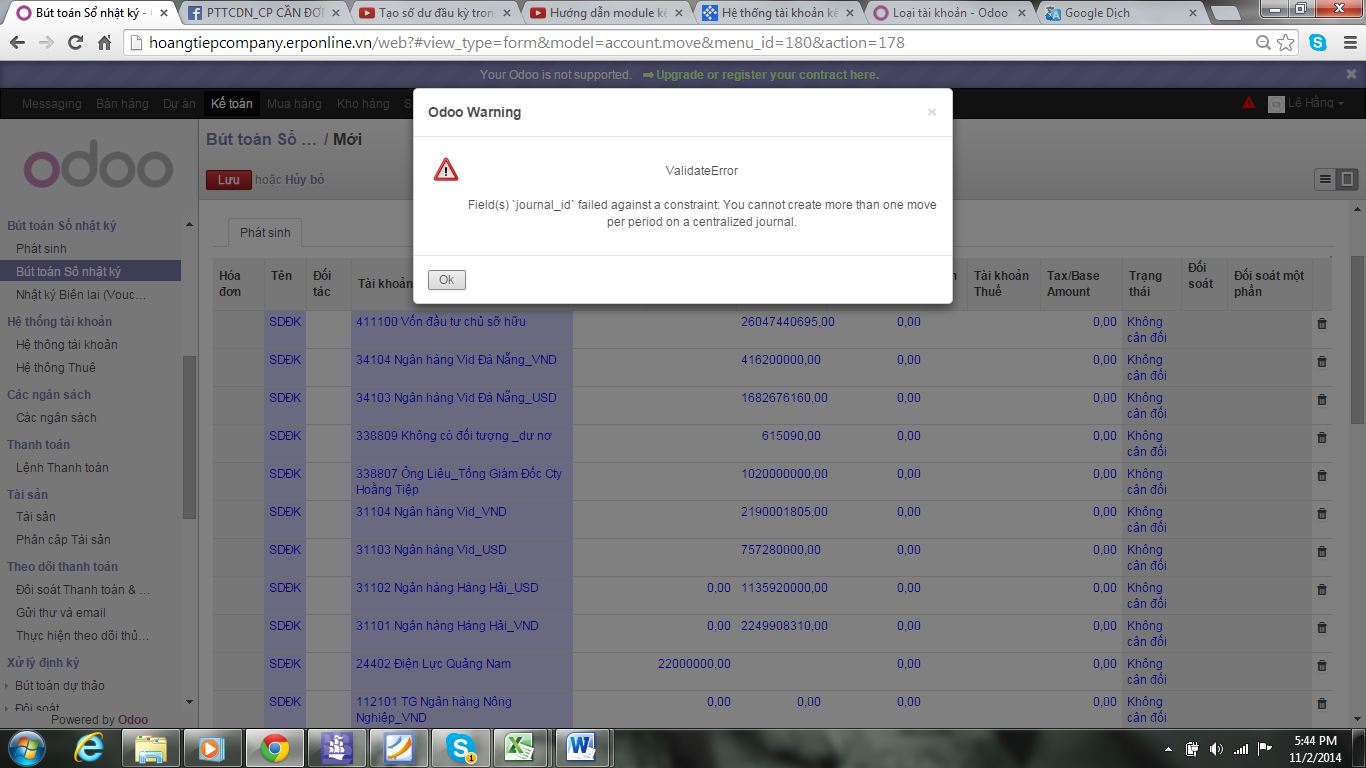Open the Messaging top menu
This screenshot has height=768, width=1366.
[x=52, y=104]
